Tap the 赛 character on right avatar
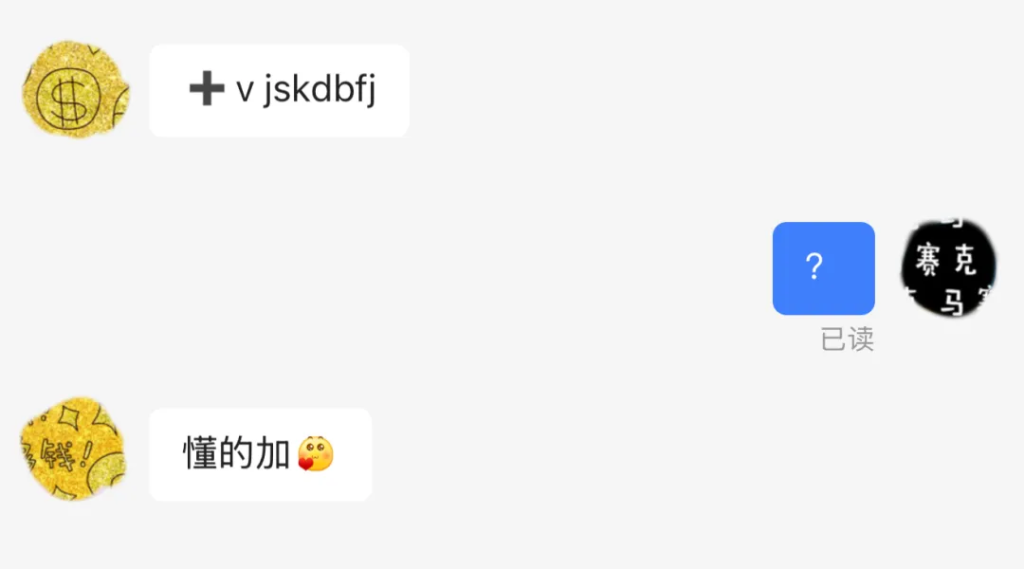Screen dimensions: 1024x569 click(x=927, y=259)
